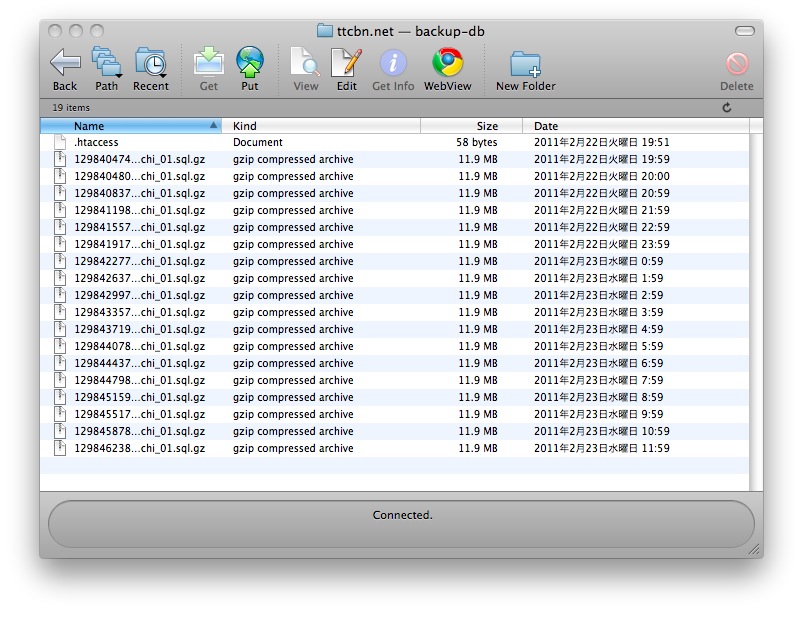
Task: Select the .htaccess file
Action: pyautogui.click(x=96, y=143)
